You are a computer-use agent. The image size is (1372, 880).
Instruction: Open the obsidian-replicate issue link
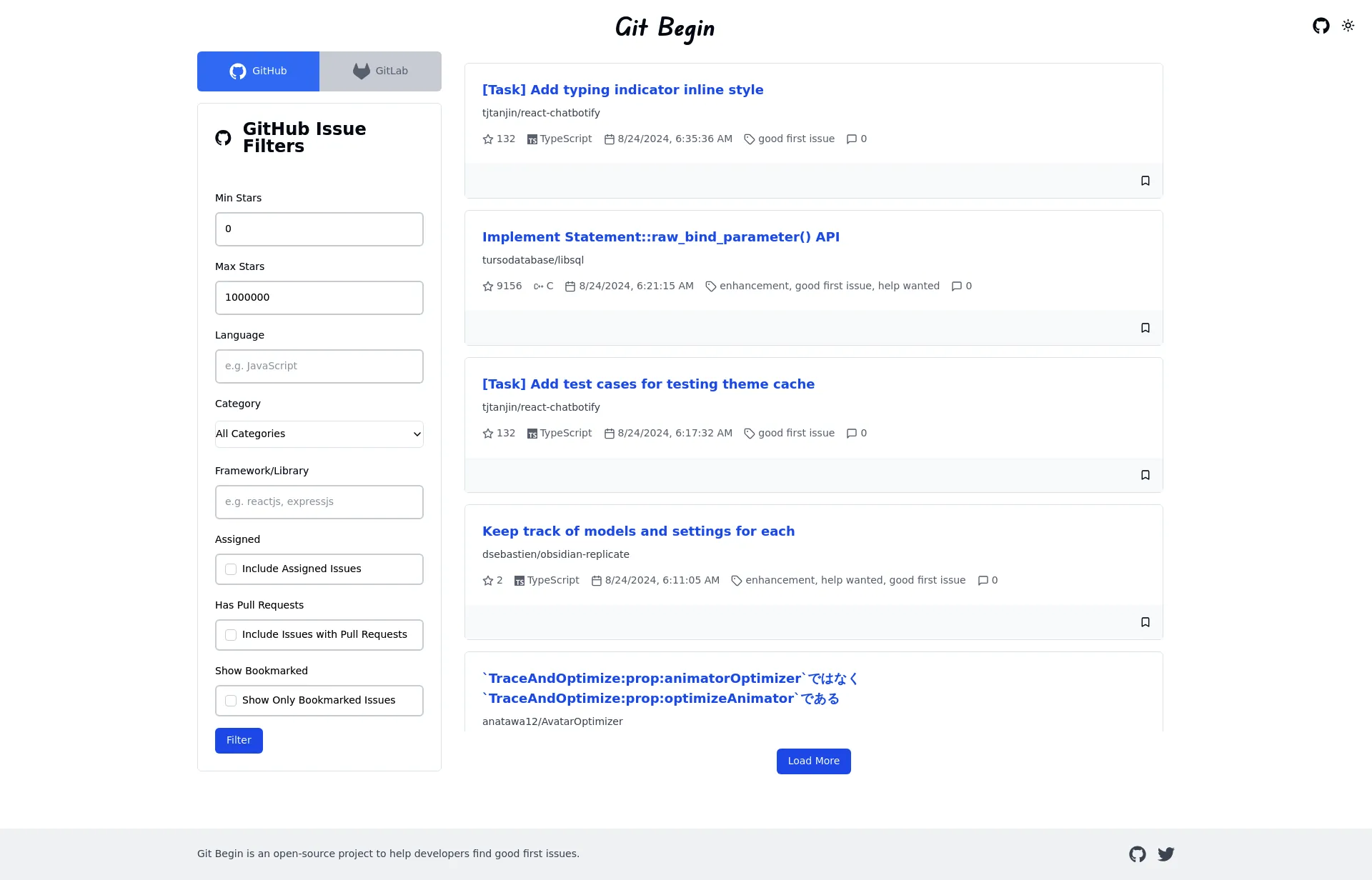click(x=638, y=531)
